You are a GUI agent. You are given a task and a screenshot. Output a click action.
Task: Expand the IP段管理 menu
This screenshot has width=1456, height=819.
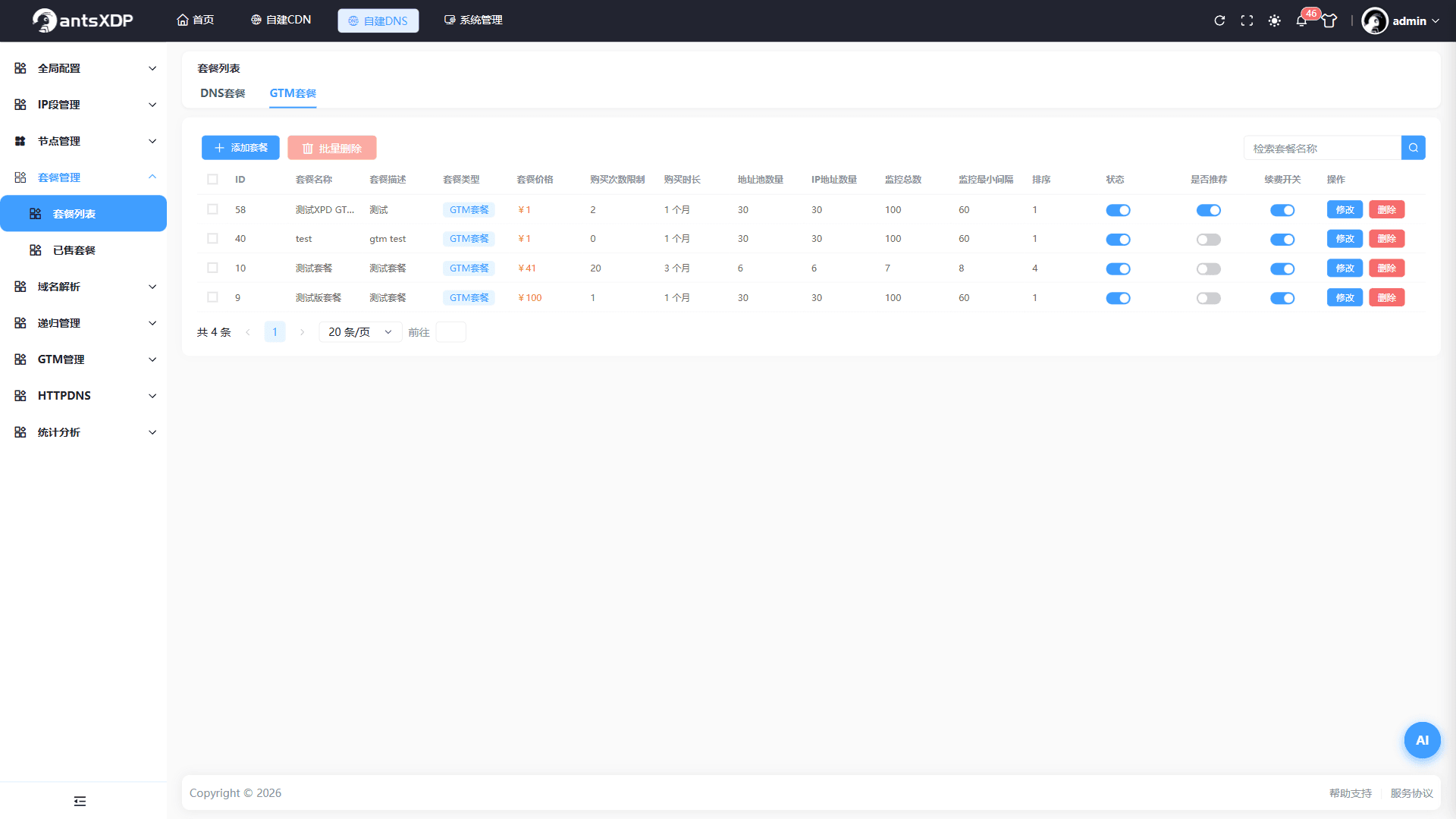click(83, 105)
